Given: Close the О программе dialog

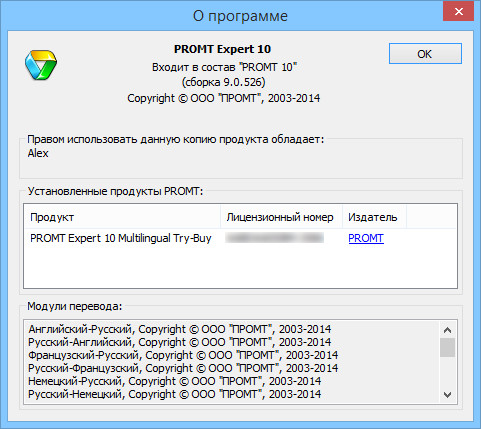Looking at the screenshot, I should pyautogui.click(x=458, y=11).
